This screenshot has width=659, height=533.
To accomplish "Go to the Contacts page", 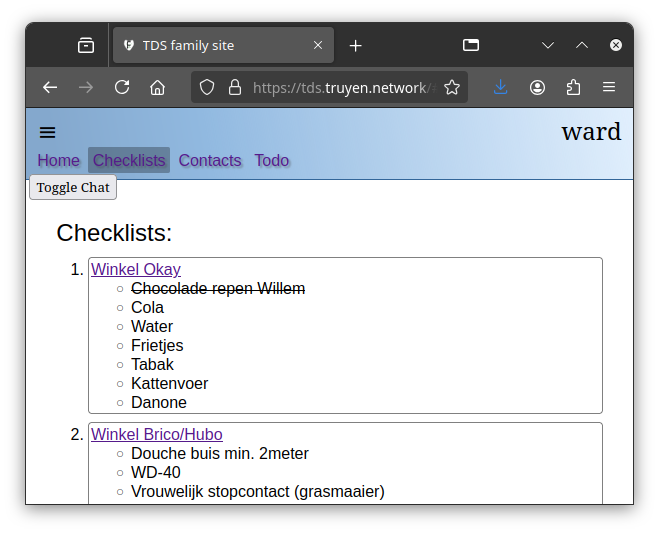I will pyautogui.click(x=210, y=160).
